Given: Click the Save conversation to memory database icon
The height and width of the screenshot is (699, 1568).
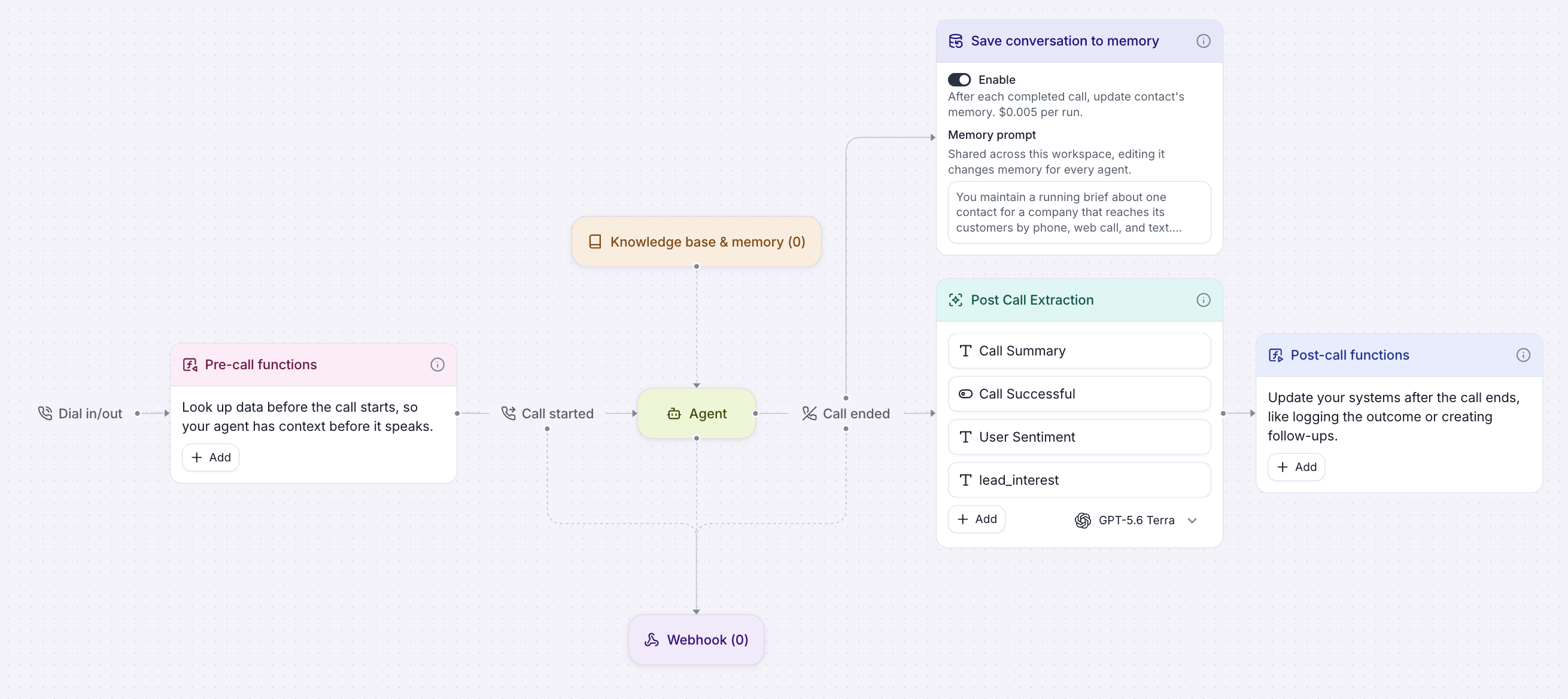Looking at the screenshot, I should click(x=955, y=41).
